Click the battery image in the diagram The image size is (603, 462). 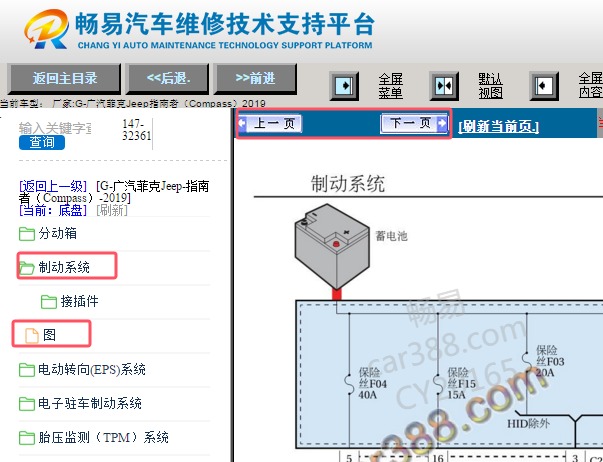pos(332,246)
